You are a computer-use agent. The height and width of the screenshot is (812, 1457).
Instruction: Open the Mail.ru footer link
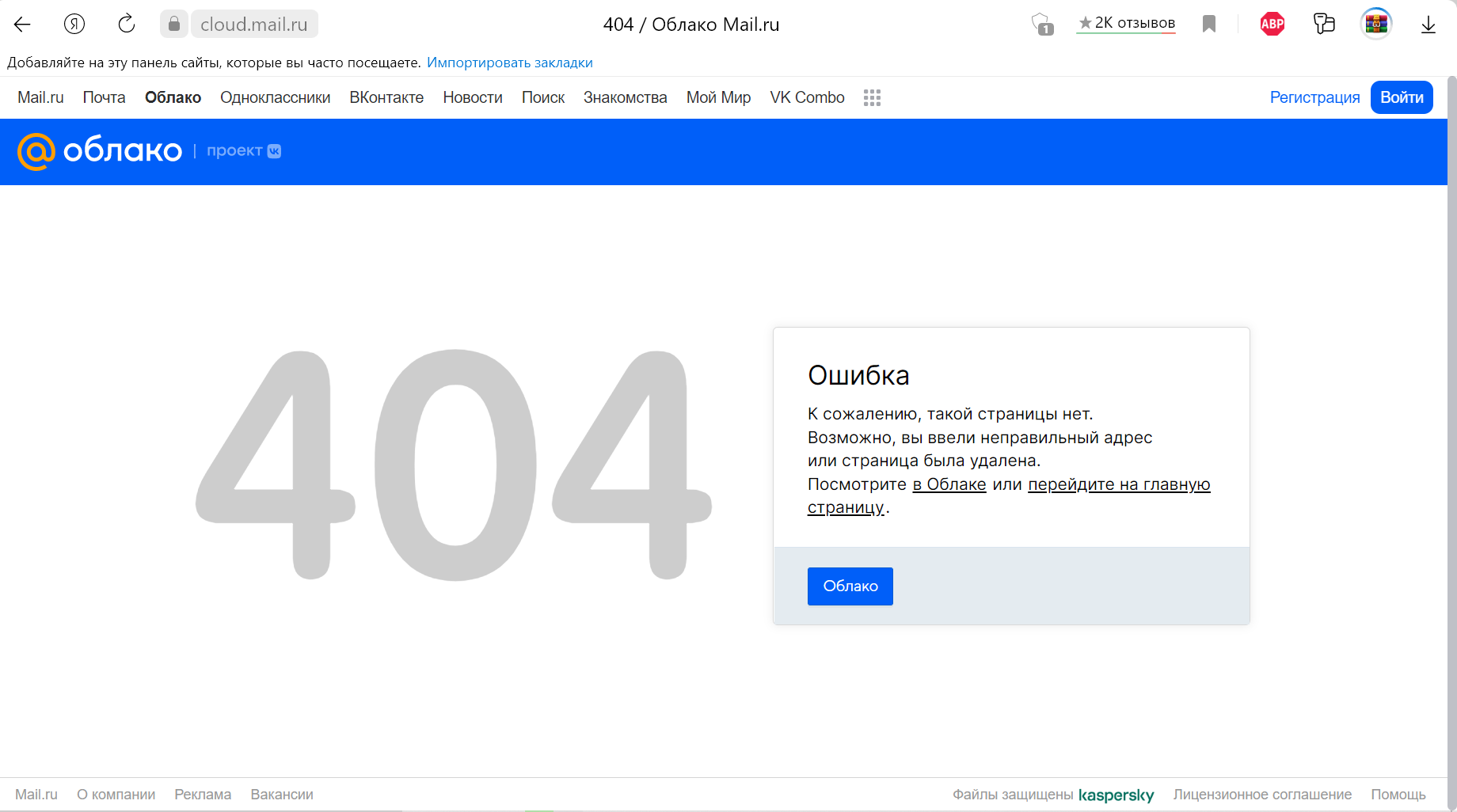(36, 795)
